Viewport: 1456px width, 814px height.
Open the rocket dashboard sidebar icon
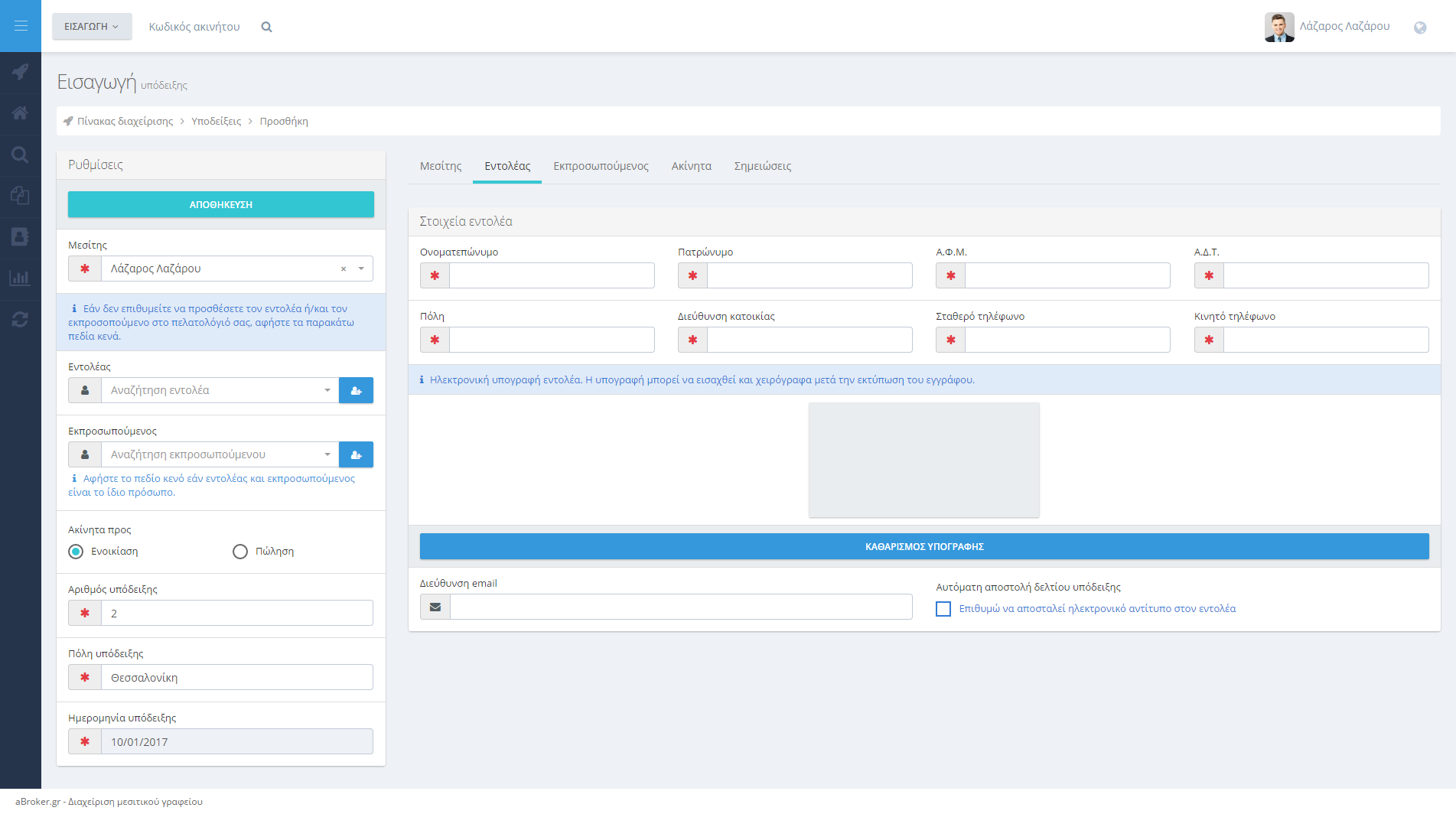pos(21,72)
